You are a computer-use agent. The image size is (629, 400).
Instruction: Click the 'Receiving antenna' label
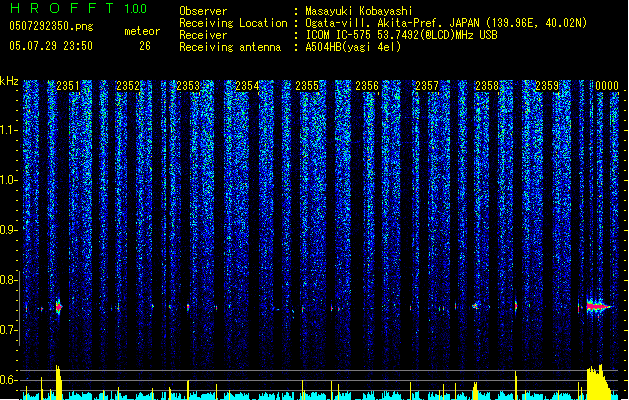click(x=230, y=47)
